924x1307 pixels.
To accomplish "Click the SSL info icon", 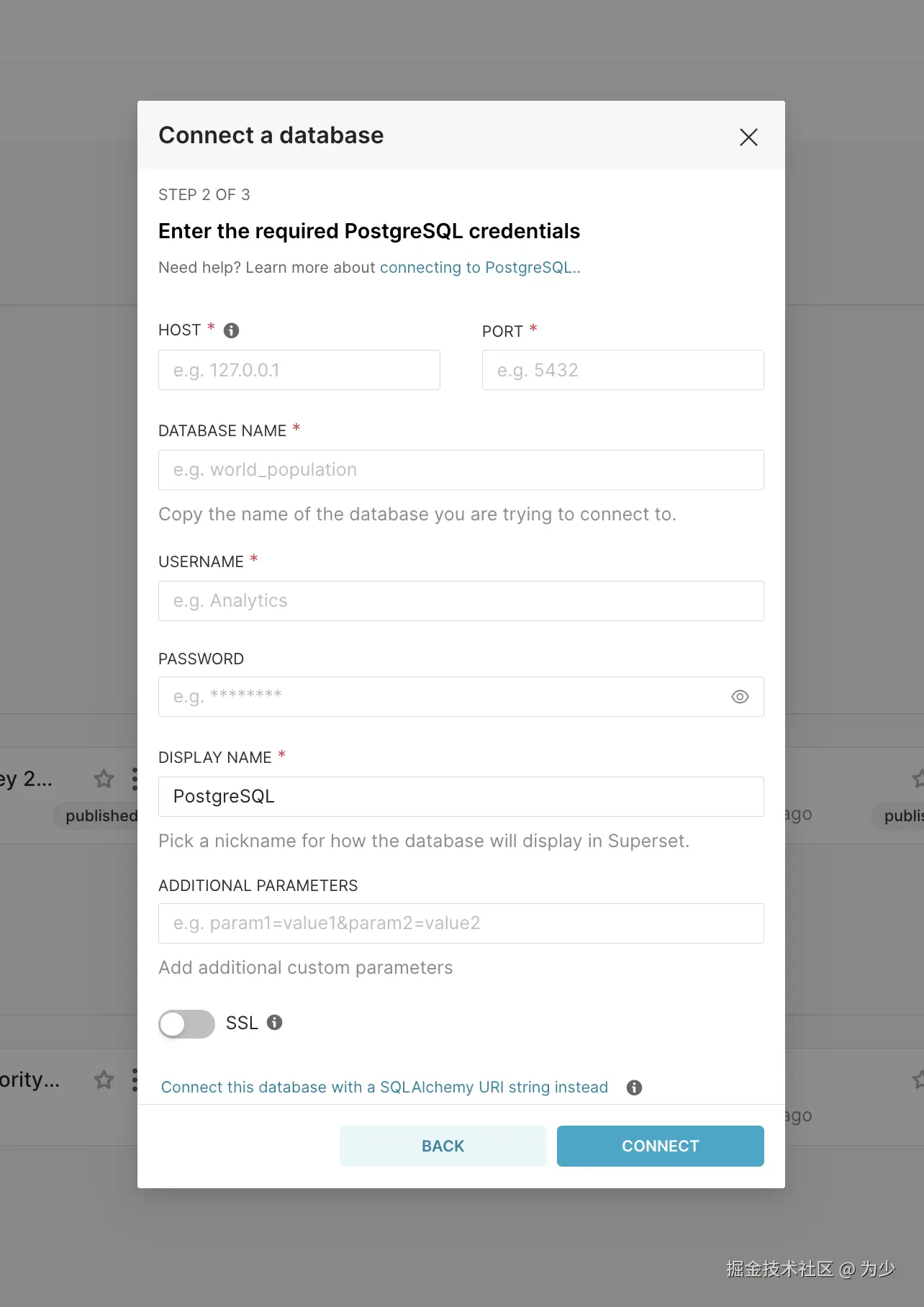I will click(274, 1023).
